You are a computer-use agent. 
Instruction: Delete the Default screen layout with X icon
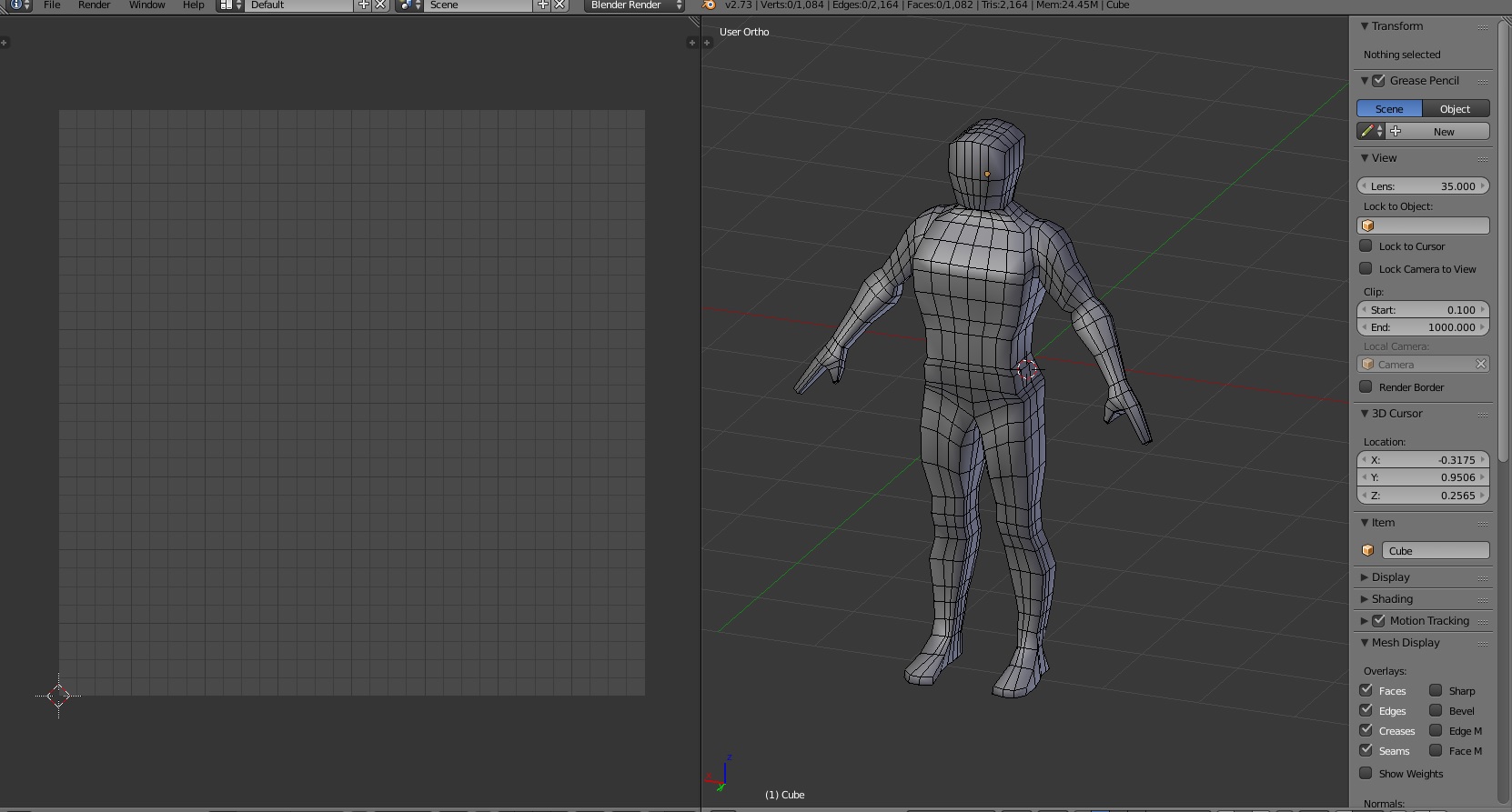click(380, 5)
